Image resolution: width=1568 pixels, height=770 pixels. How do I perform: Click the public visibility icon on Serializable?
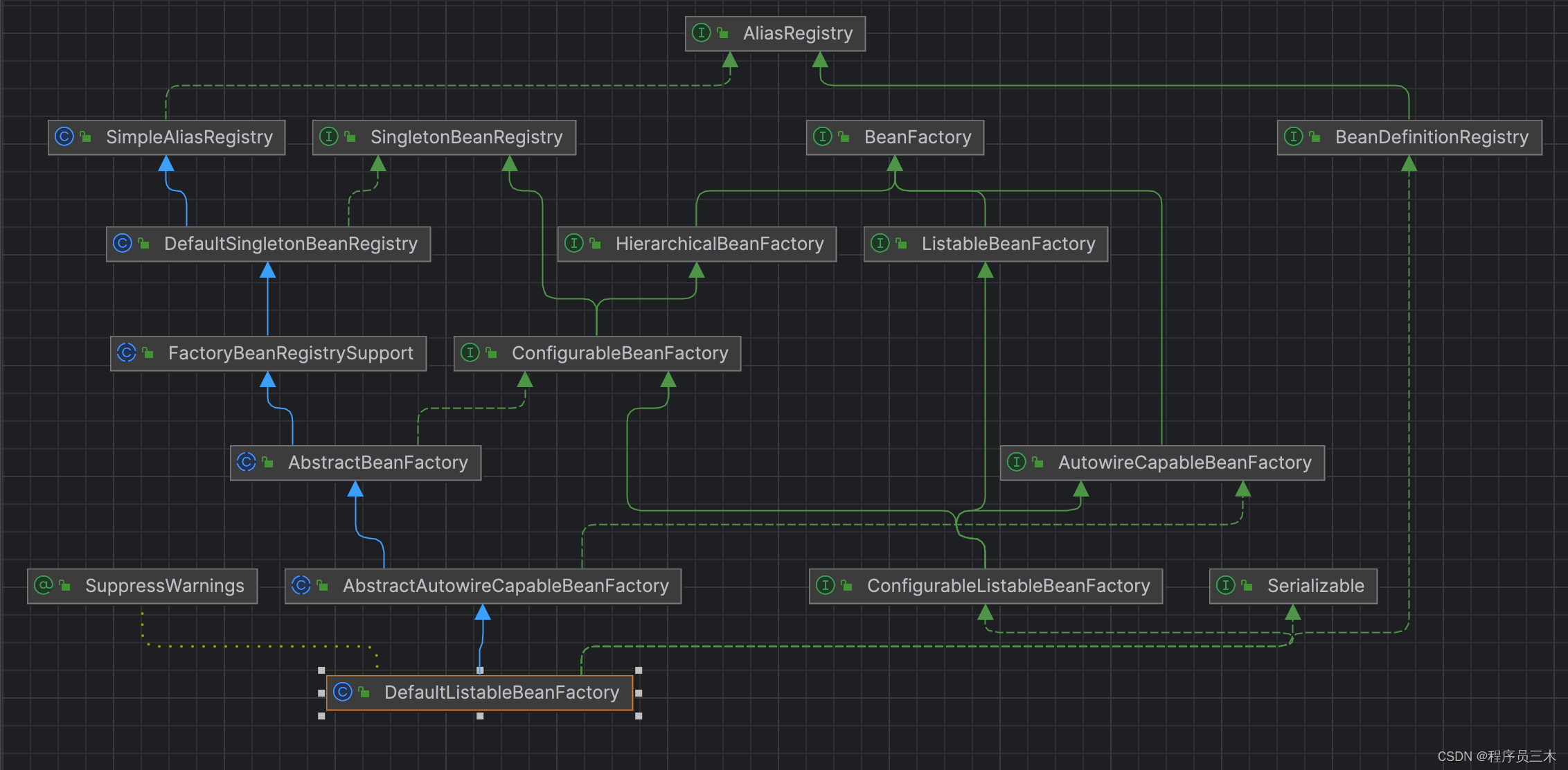click(1247, 585)
